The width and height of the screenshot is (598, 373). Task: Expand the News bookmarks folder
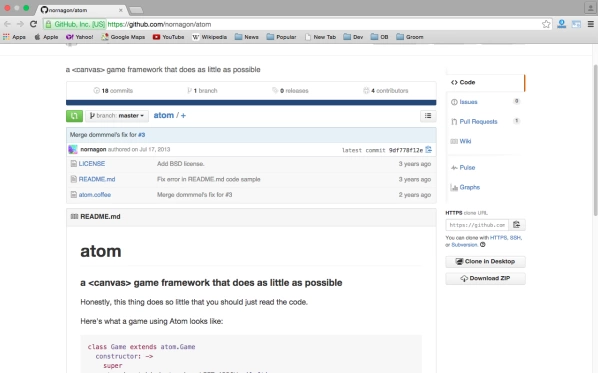pos(247,37)
